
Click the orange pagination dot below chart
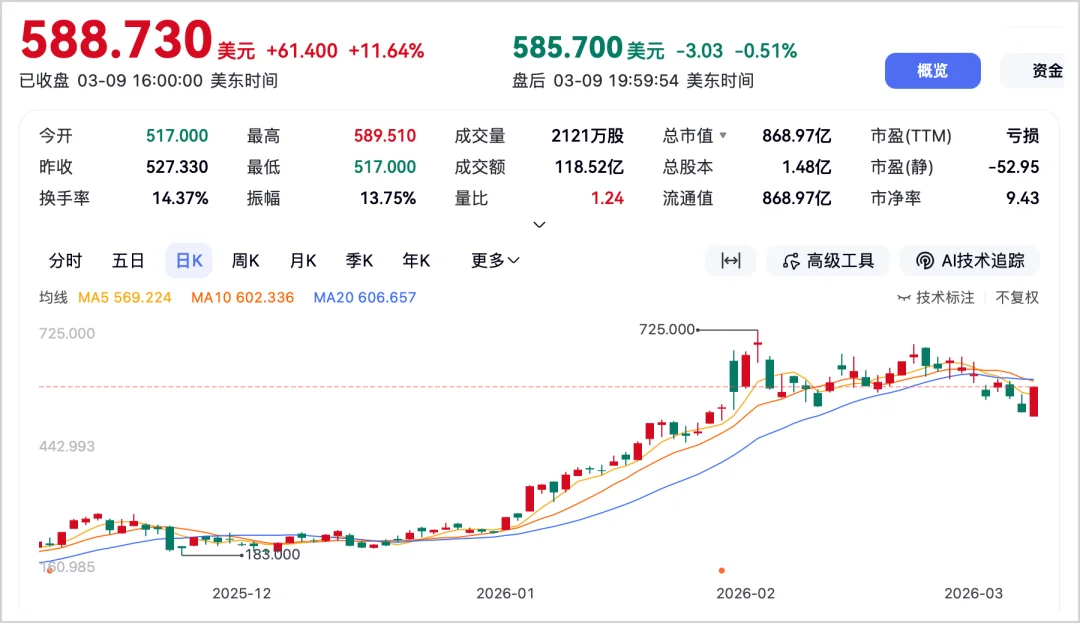click(723, 568)
